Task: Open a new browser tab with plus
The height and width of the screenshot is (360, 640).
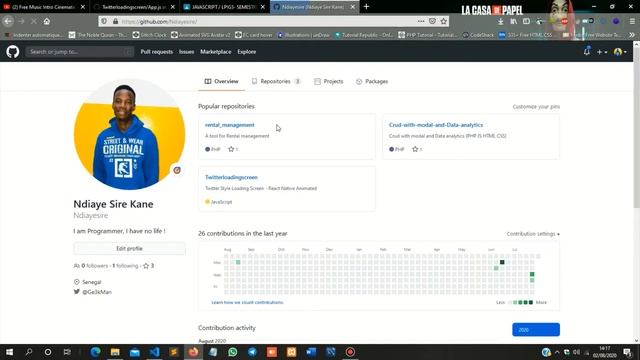Action: click(x=366, y=7)
